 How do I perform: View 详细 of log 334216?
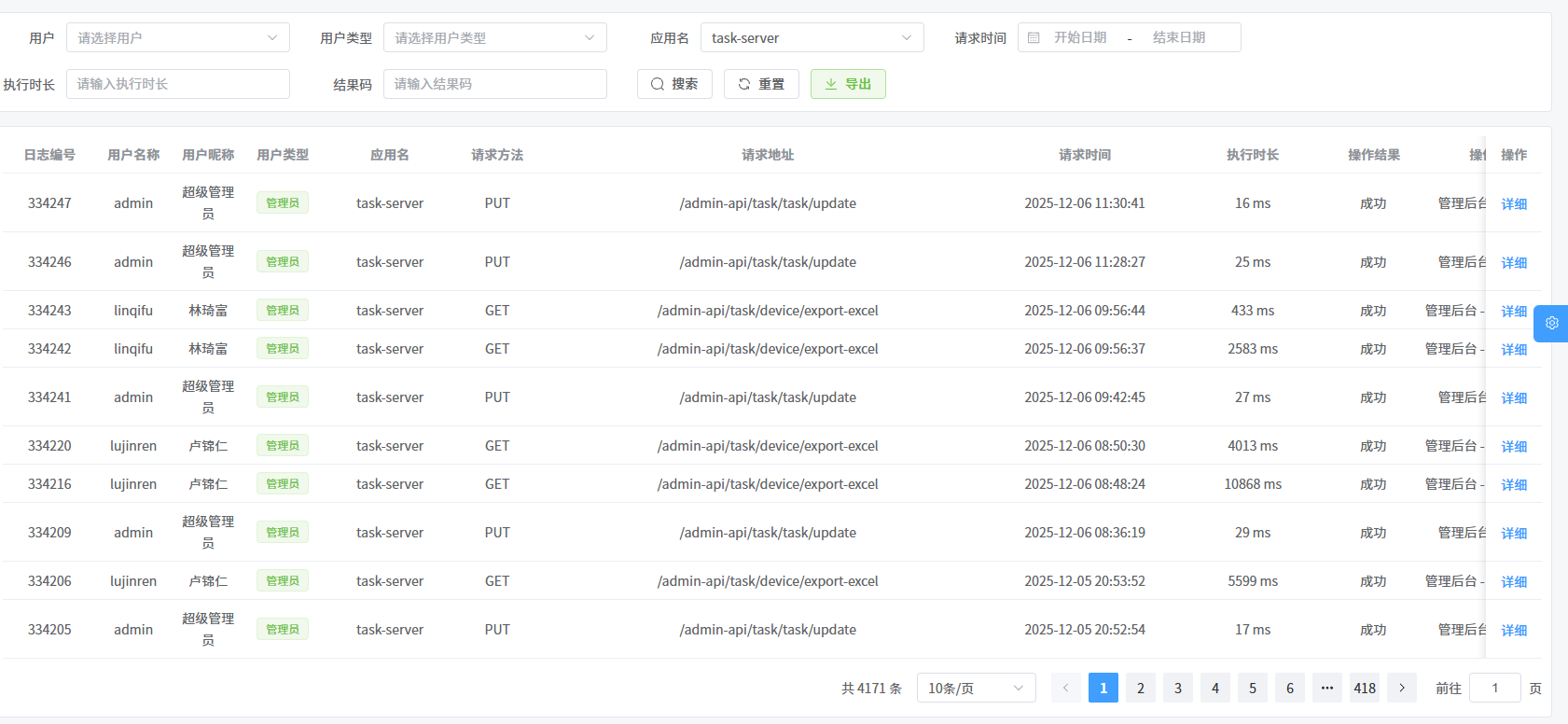click(1513, 484)
